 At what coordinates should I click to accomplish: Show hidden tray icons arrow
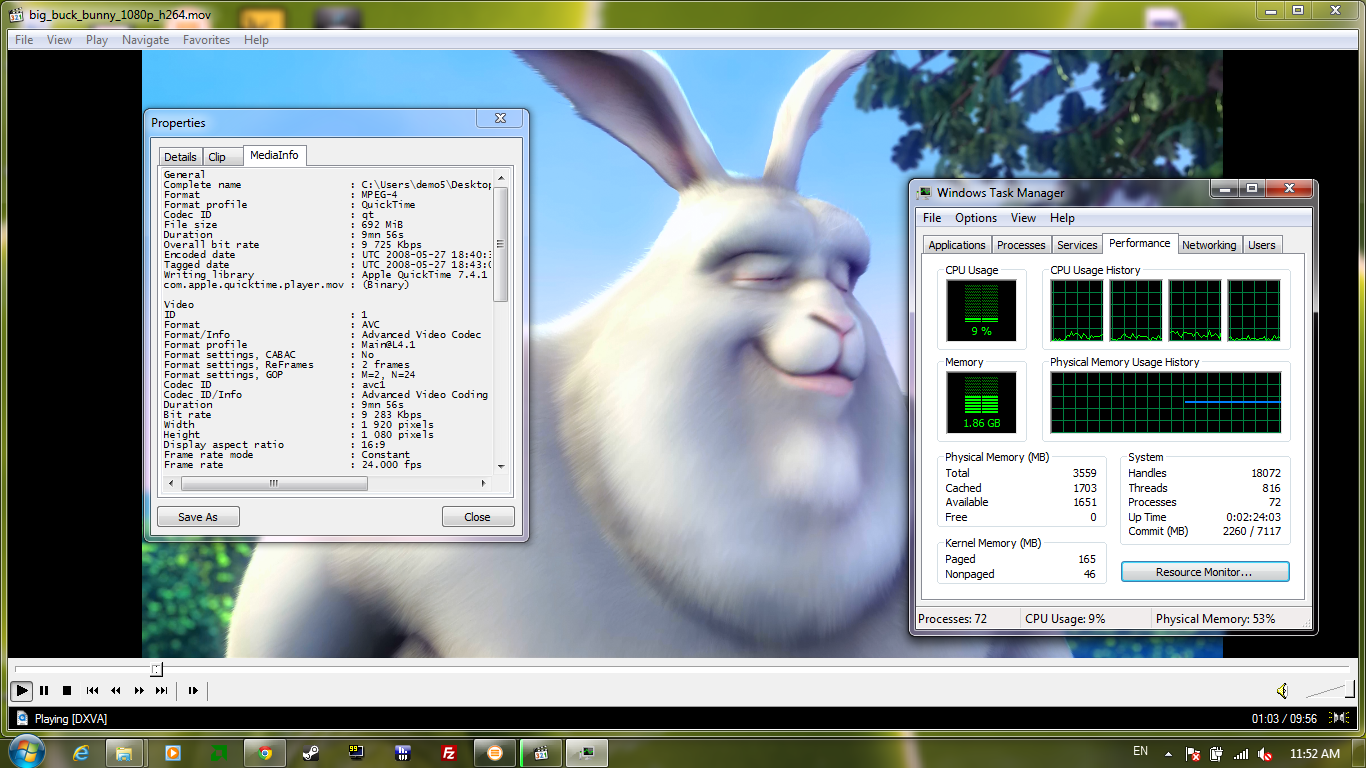(x=1169, y=754)
